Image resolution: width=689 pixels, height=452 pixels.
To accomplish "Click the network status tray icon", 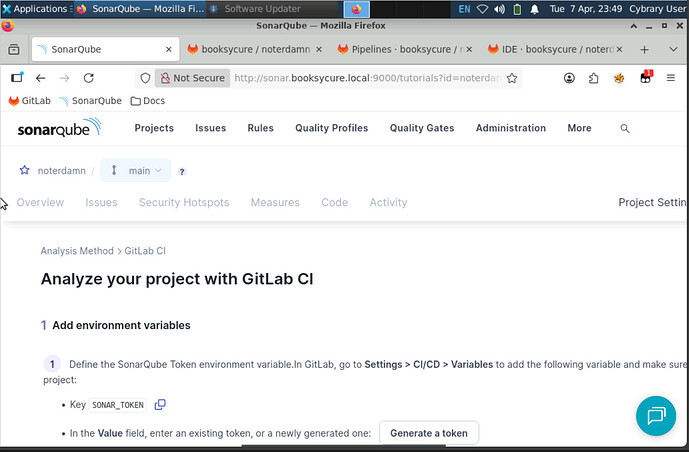I will pyautogui.click(x=482, y=9).
